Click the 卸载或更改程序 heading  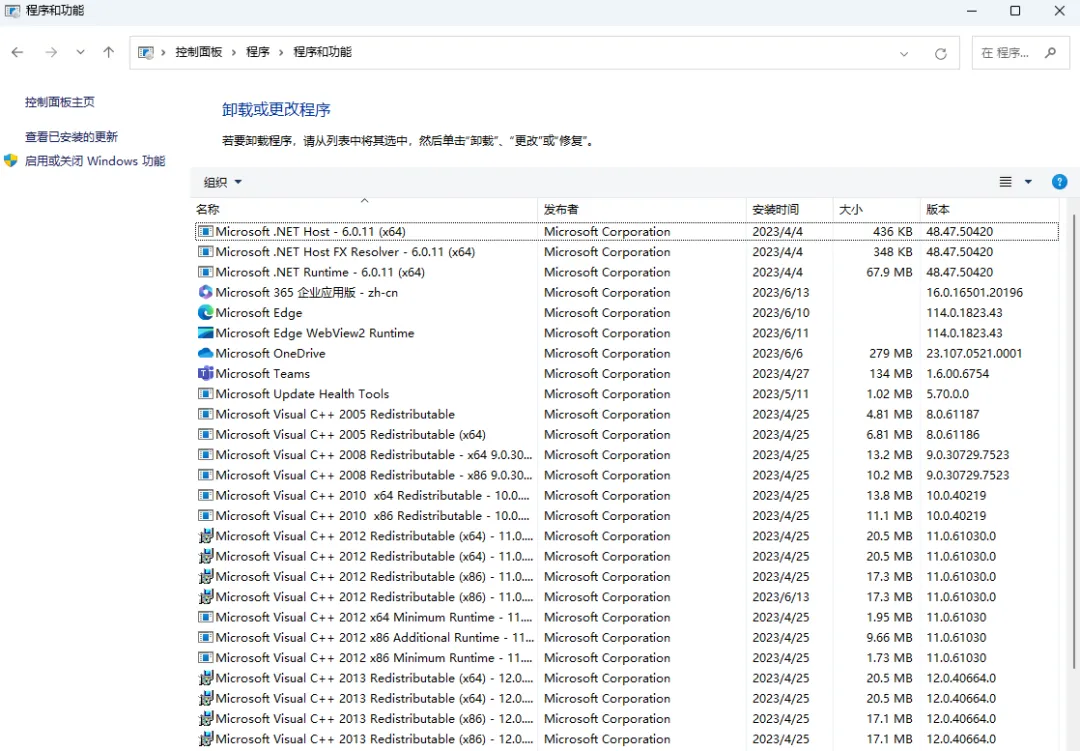click(276, 110)
